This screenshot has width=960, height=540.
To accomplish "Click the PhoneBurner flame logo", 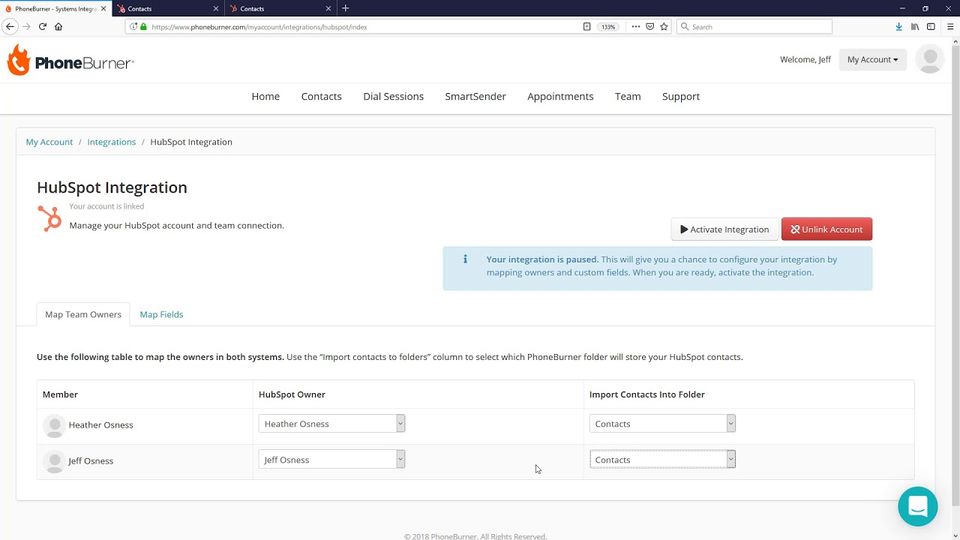I will point(18,60).
